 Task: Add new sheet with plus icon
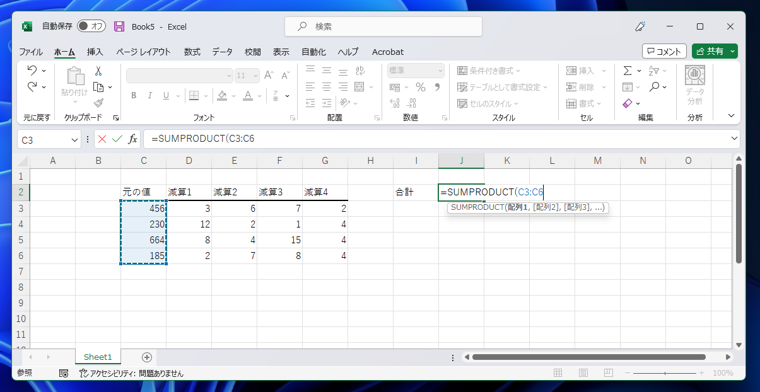click(x=147, y=357)
